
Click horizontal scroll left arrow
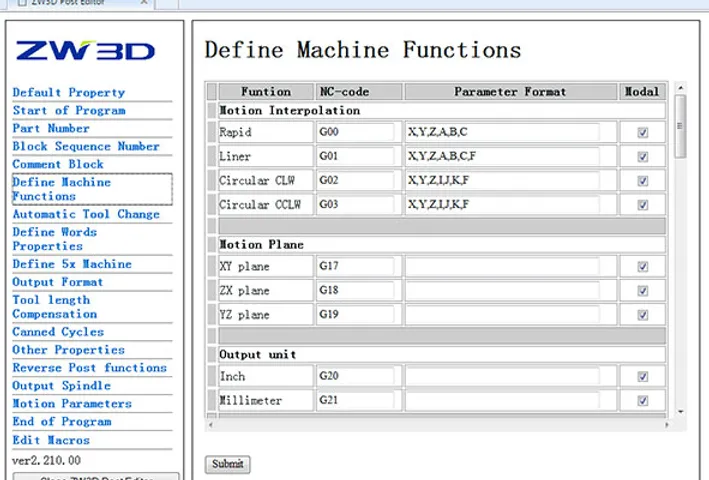(x=210, y=425)
